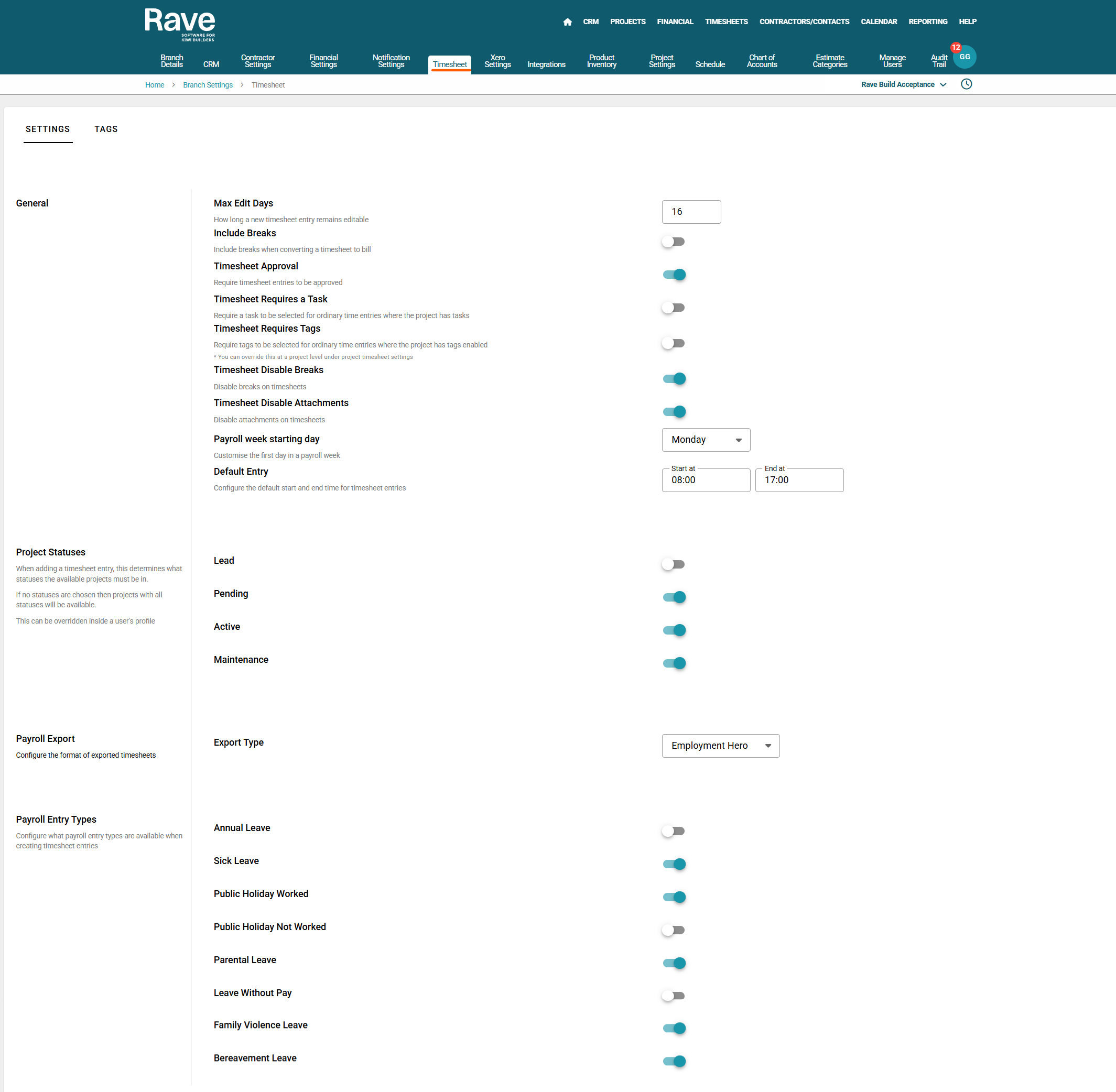
Task: Expand the Rave Build Acceptance branch selector
Action: click(x=903, y=84)
